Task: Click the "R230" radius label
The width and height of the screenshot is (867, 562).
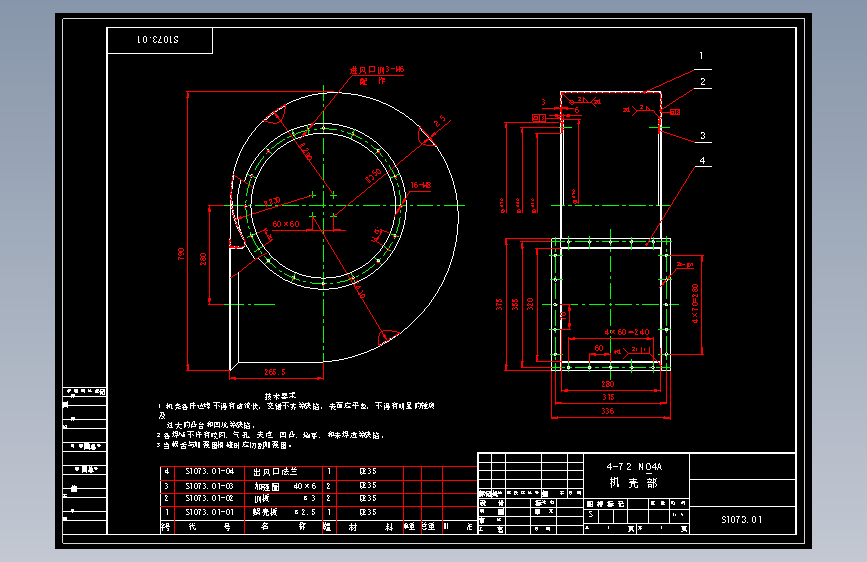Action: [x=272, y=202]
